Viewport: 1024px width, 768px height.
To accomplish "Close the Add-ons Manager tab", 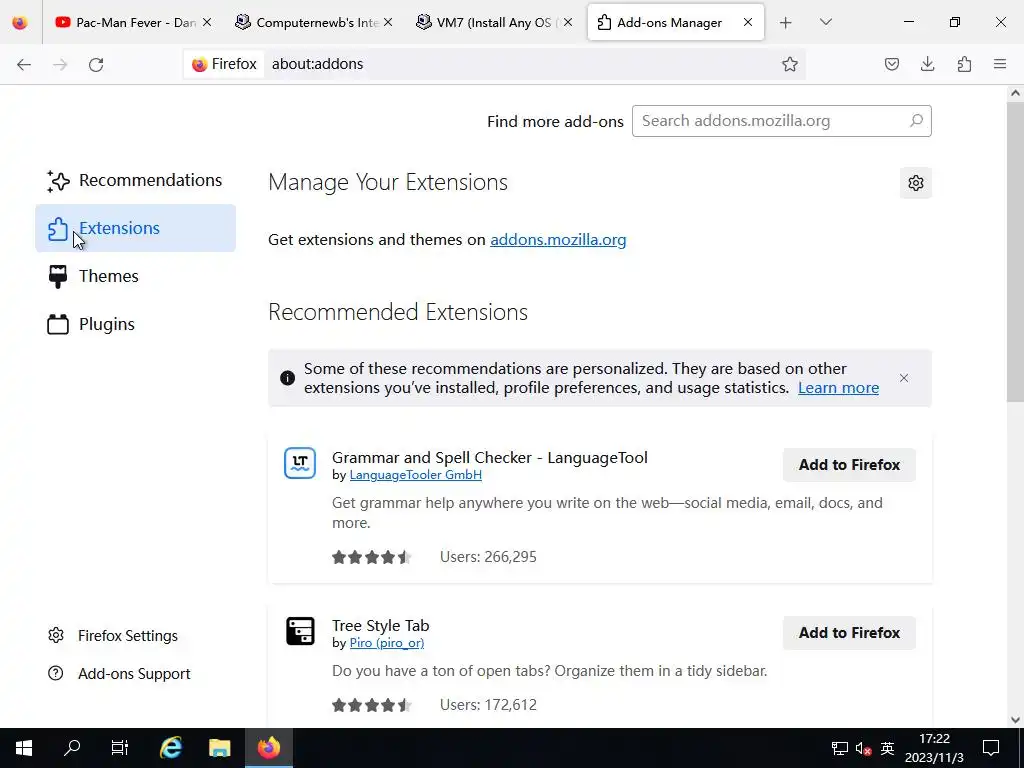I will [748, 22].
